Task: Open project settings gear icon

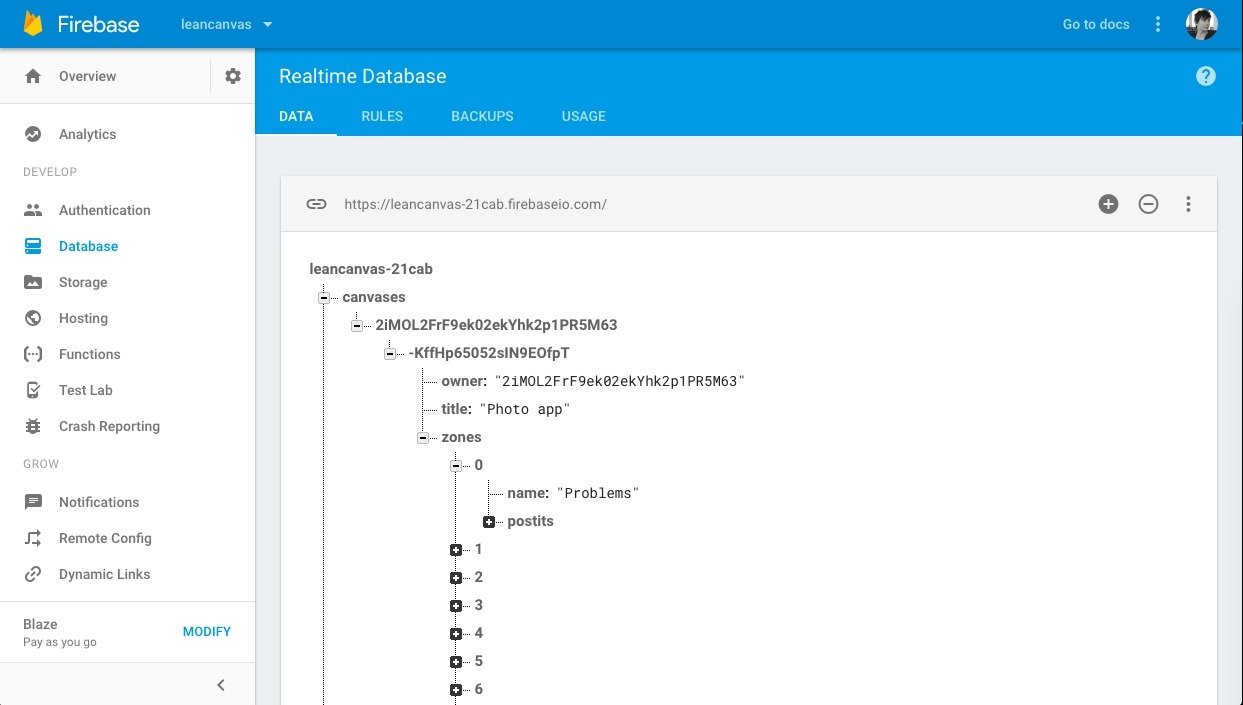Action: pyautogui.click(x=233, y=76)
